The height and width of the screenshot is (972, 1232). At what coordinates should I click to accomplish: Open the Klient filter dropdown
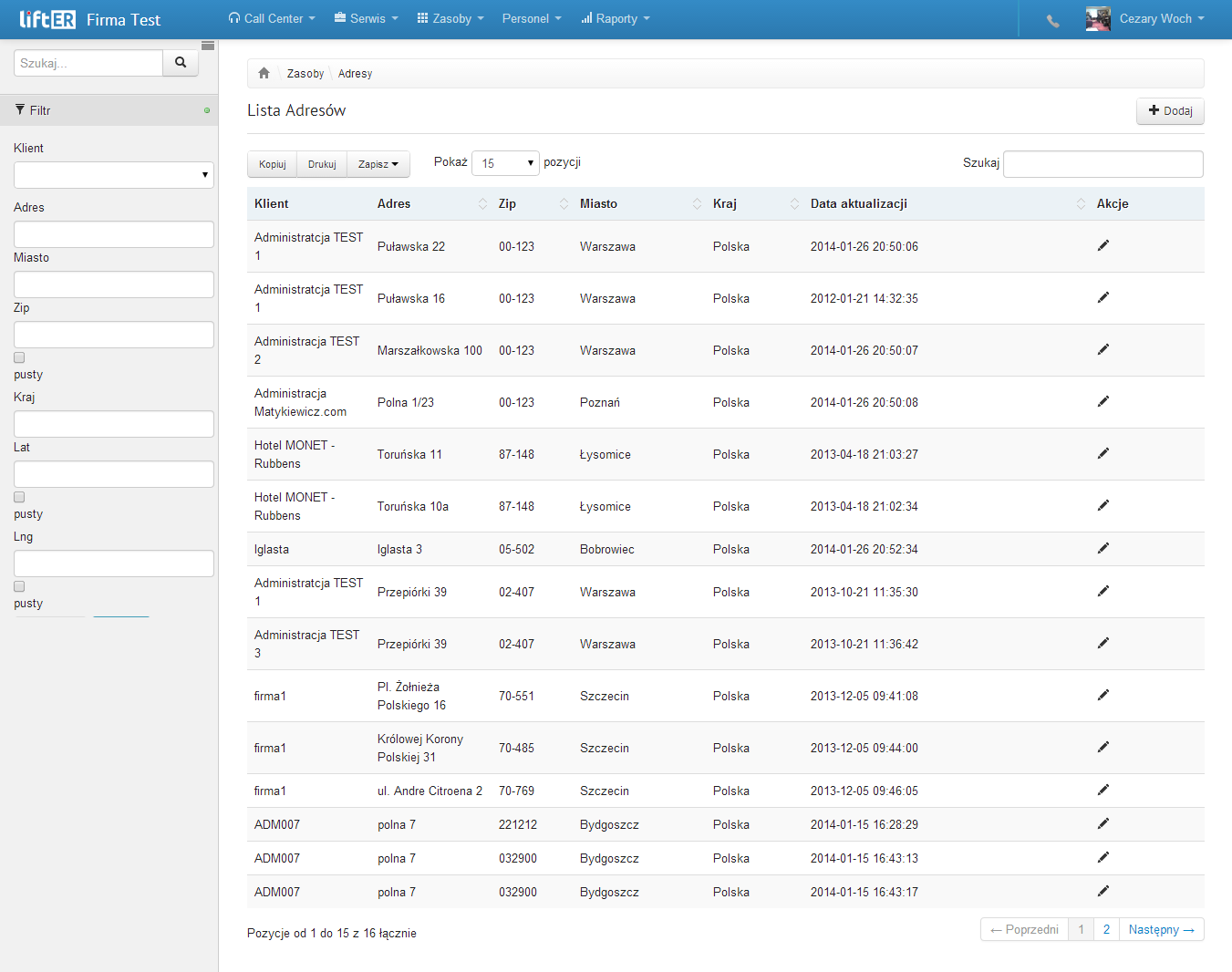coord(114,175)
